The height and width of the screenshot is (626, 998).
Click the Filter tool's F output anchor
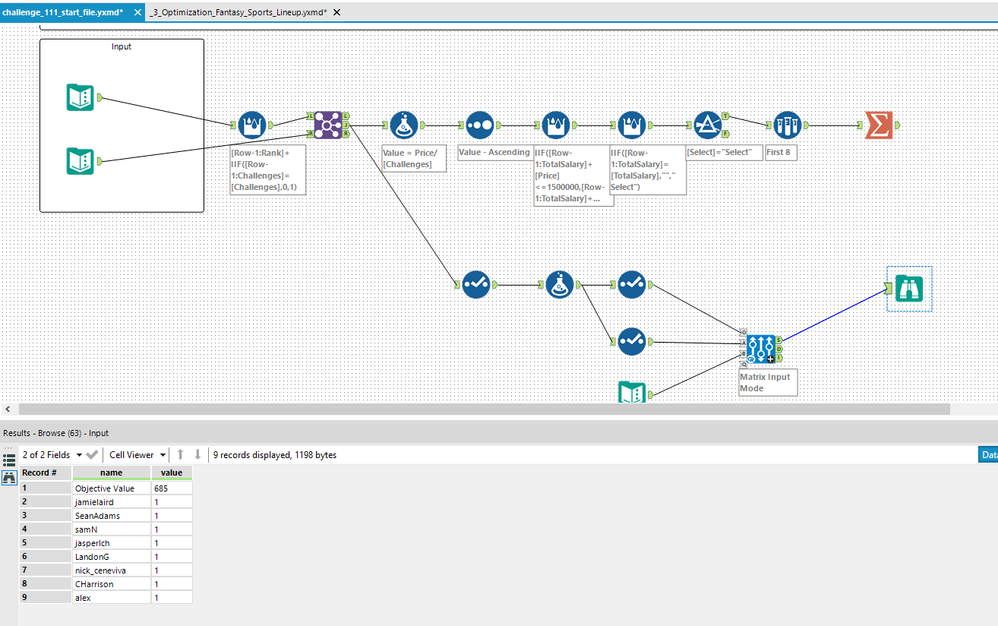pos(725,134)
